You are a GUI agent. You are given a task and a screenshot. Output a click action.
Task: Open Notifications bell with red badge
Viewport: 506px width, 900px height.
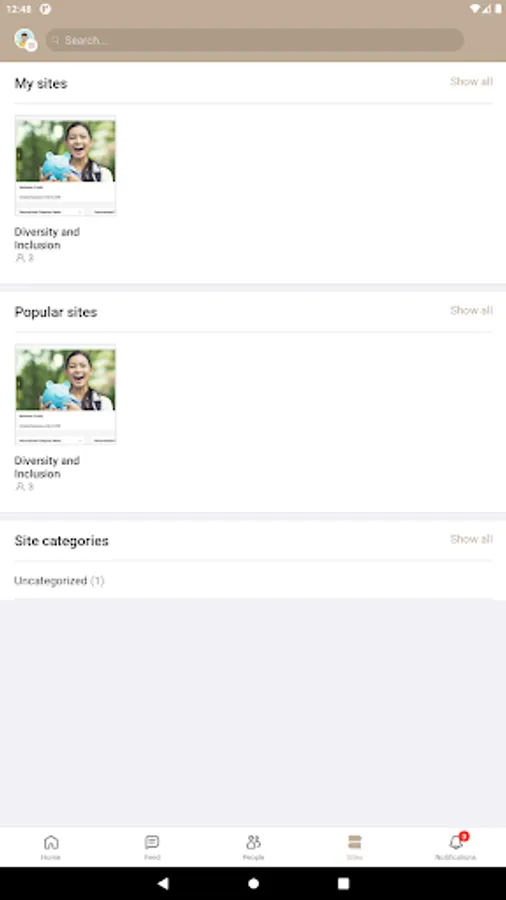458,841
